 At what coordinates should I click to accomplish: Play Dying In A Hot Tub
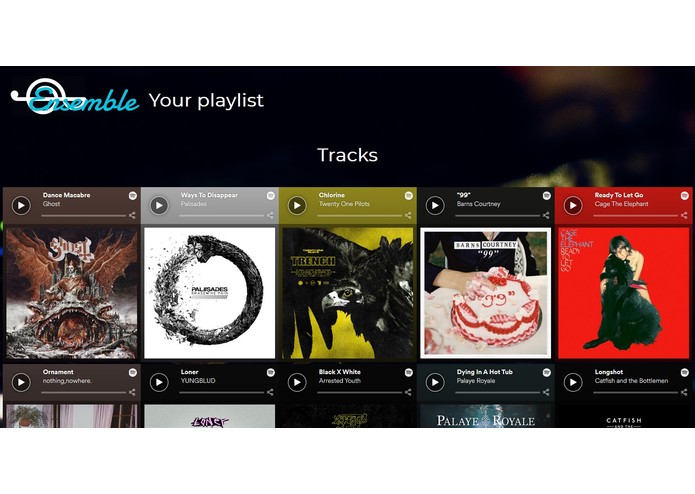435,382
